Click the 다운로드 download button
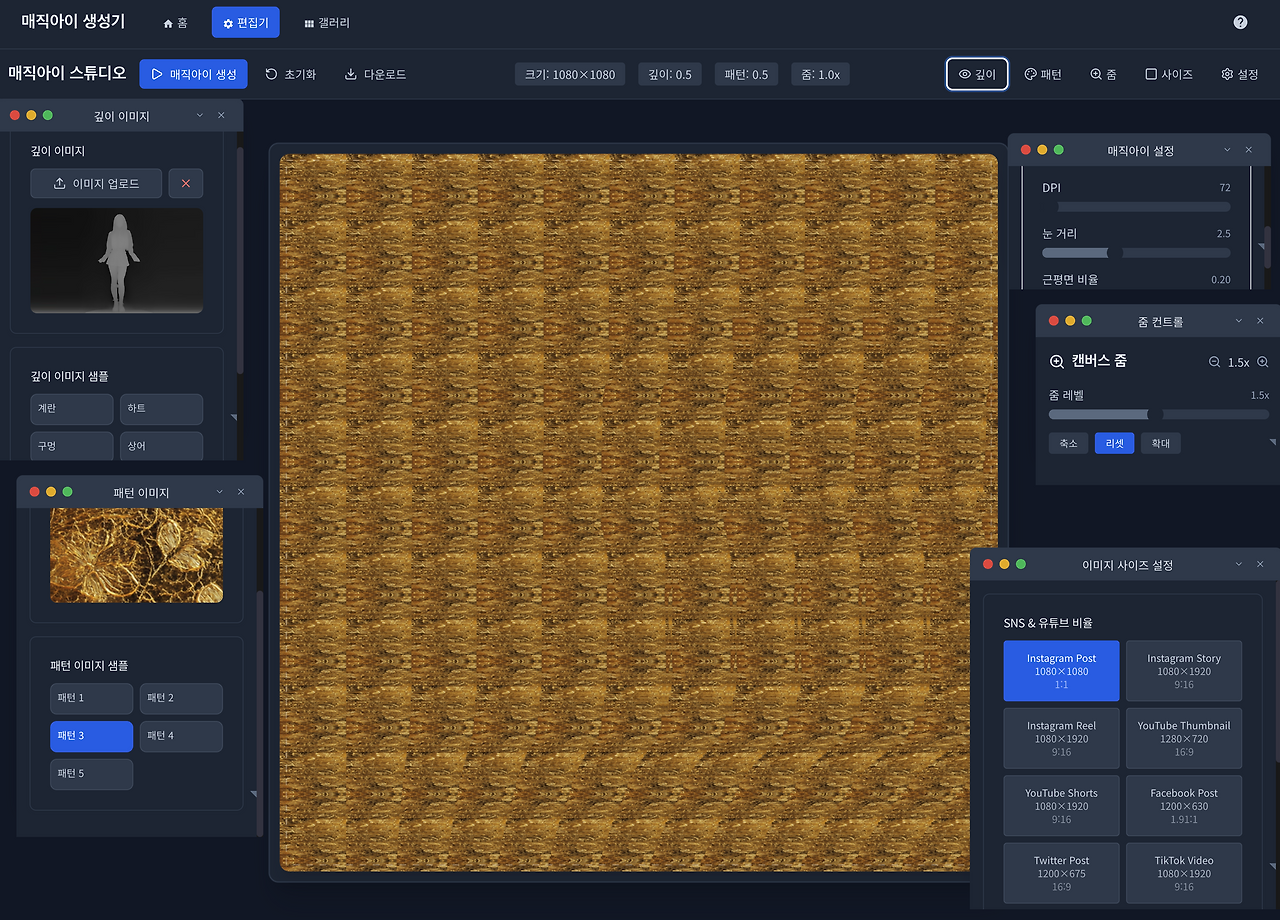The height and width of the screenshot is (920, 1280). pos(375,74)
